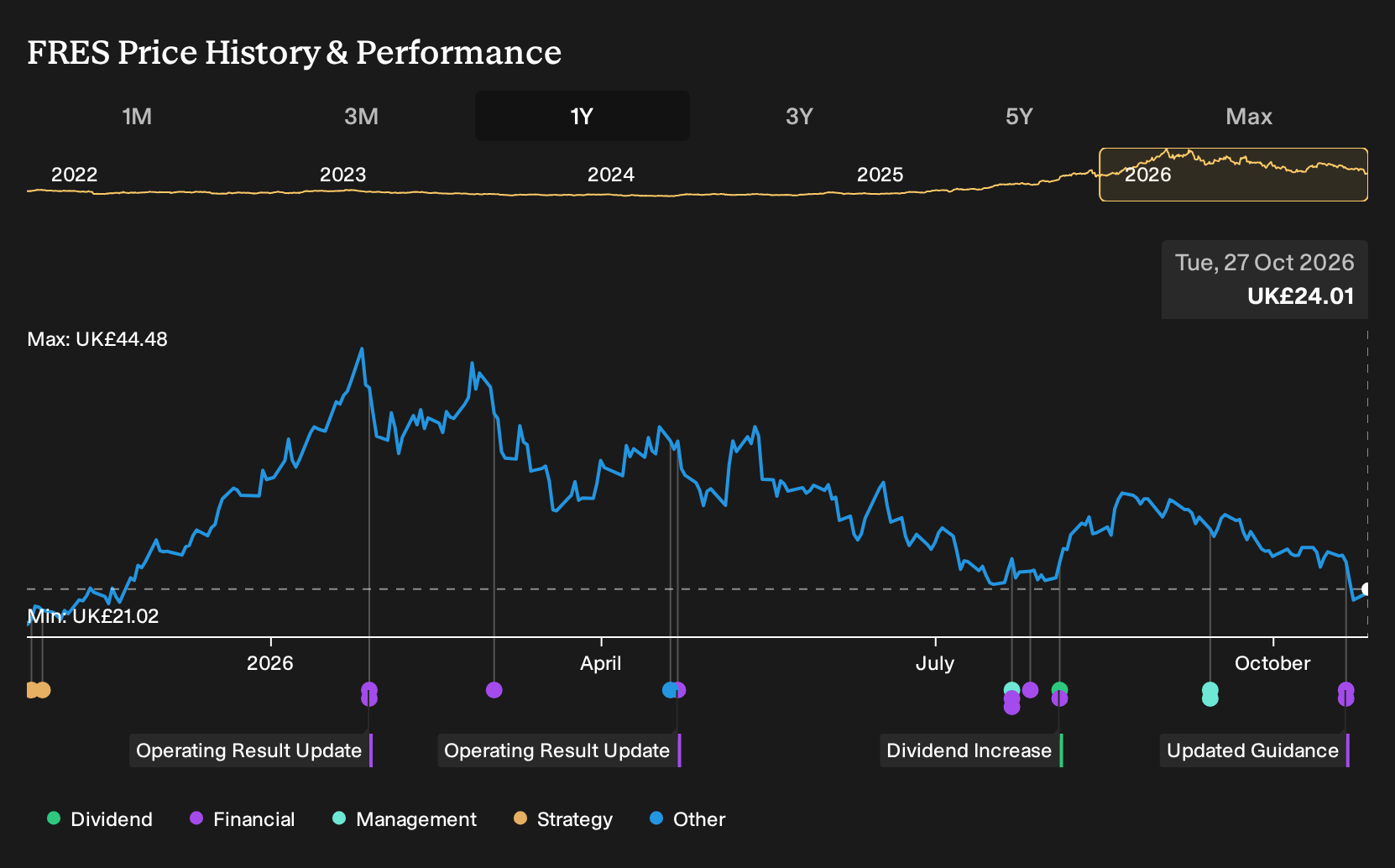Open the Operating Result Update label near April
1395x868 pixels.
pyautogui.click(x=559, y=750)
